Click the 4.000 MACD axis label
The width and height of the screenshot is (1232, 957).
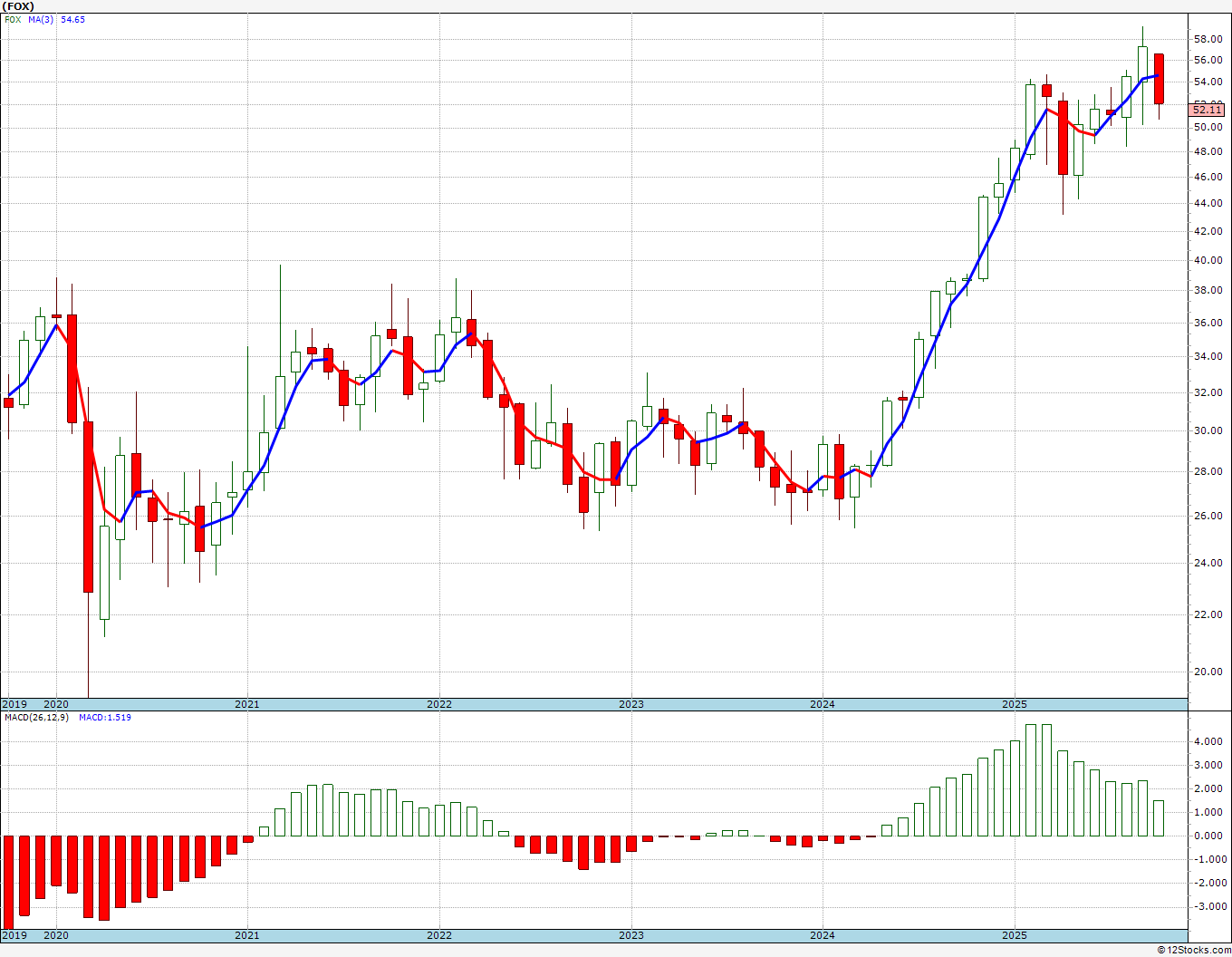tap(1208, 741)
